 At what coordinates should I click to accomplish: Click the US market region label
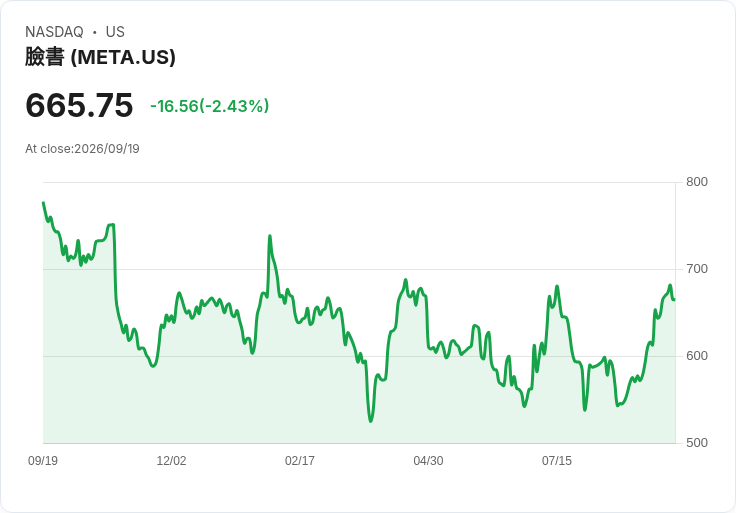point(115,32)
